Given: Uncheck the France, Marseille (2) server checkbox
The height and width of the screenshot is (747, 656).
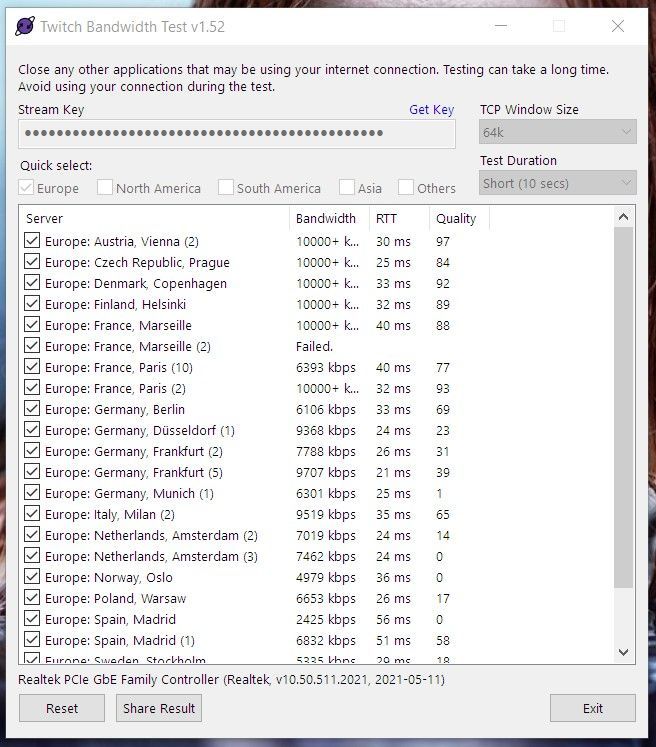Looking at the screenshot, I should point(32,345).
